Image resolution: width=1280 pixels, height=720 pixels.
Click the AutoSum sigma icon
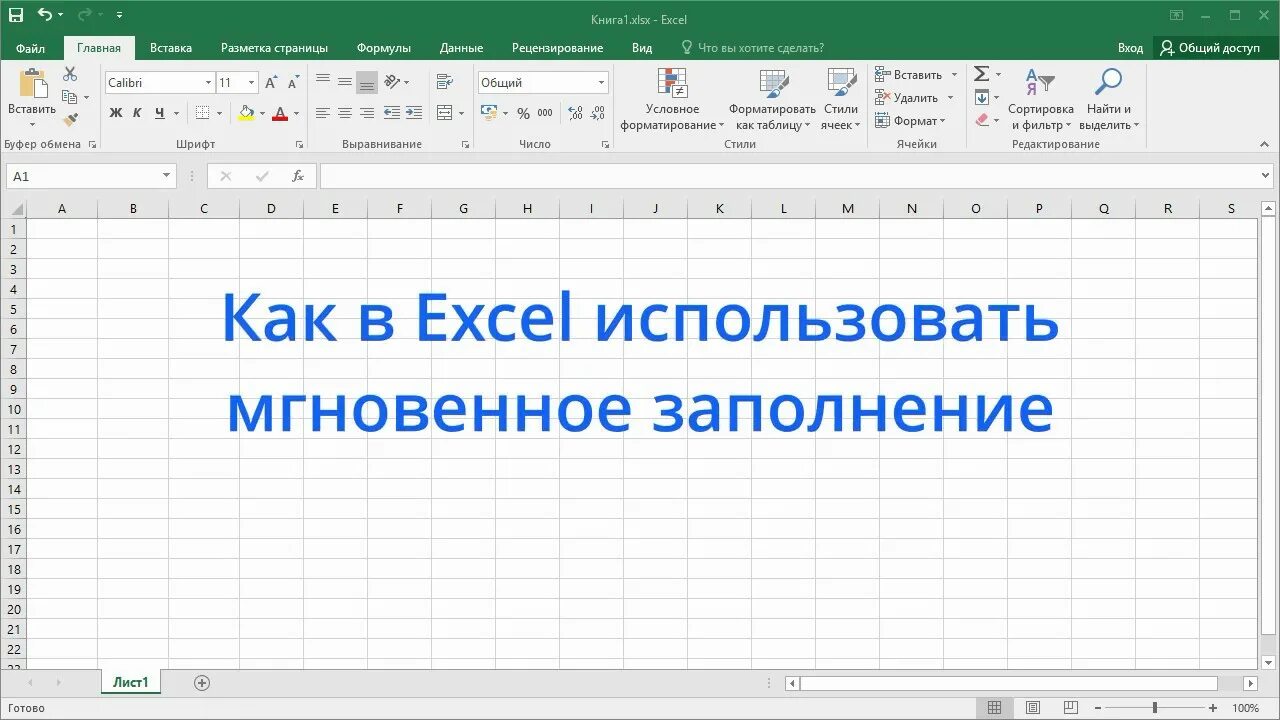click(982, 74)
